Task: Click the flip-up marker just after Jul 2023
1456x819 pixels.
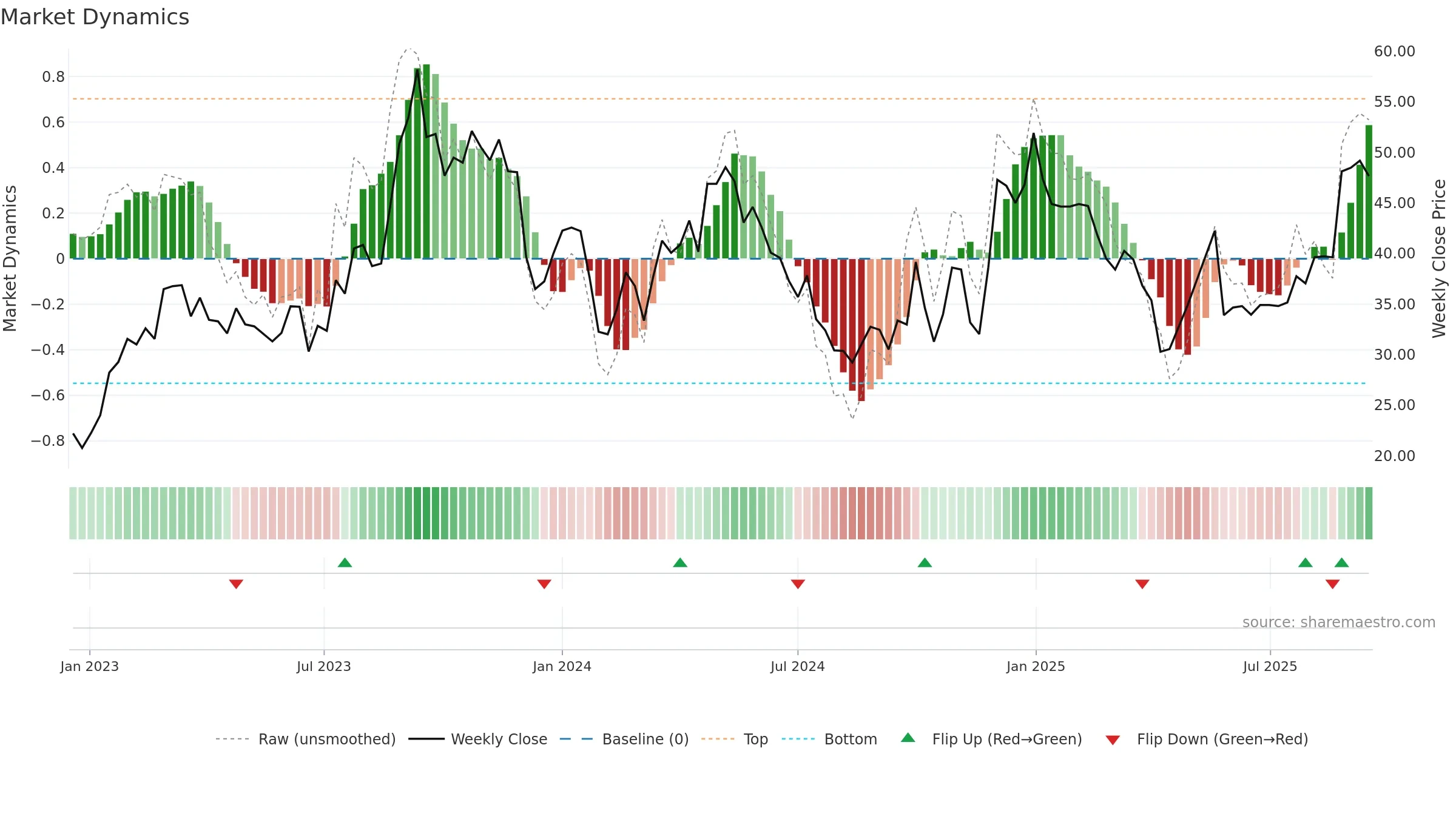Action: point(345,562)
